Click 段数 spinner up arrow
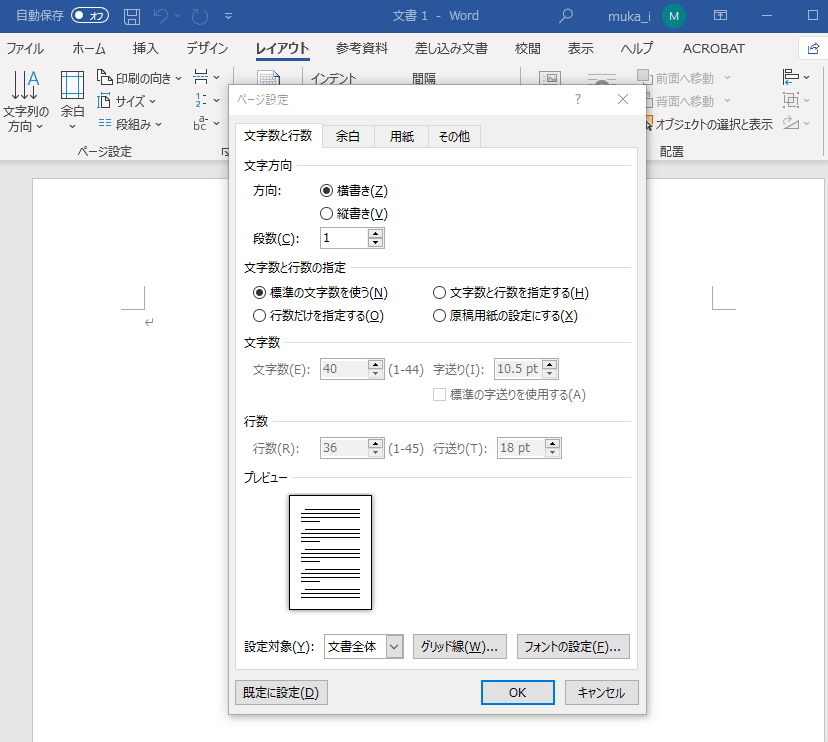The height and width of the screenshot is (742, 828). tap(375, 233)
